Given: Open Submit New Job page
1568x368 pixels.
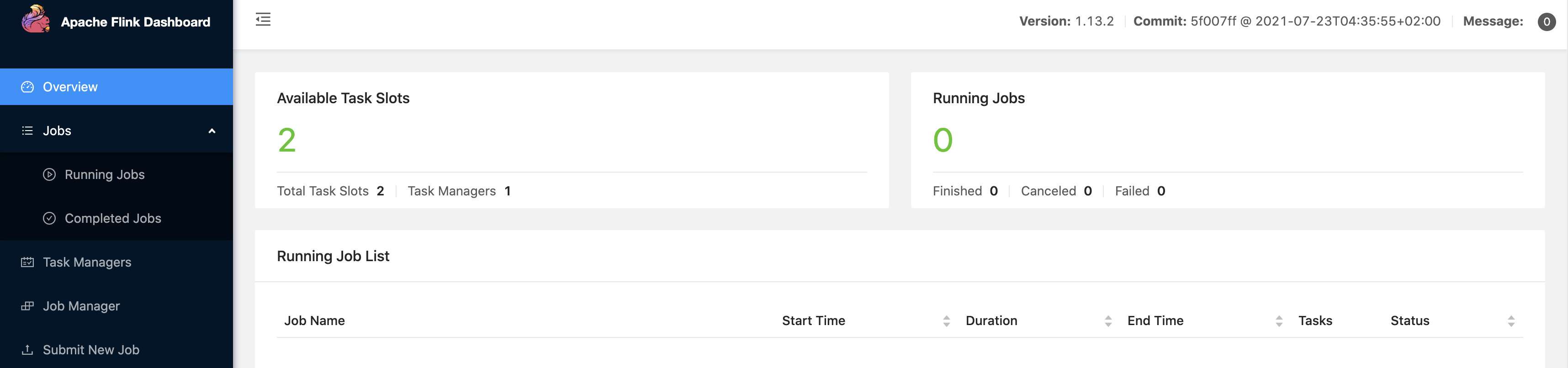Looking at the screenshot, I should pyautogui.click(x=91, y=350).
